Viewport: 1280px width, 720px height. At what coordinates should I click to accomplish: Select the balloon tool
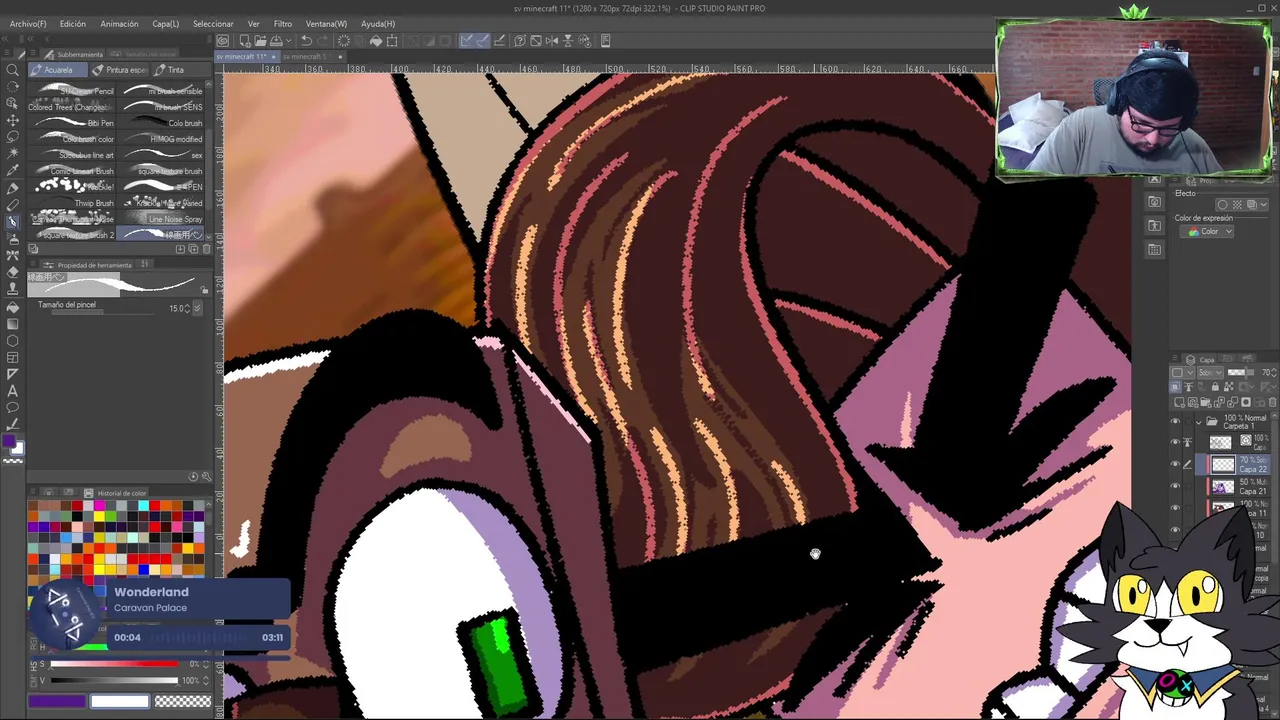(x=13, y=407)
